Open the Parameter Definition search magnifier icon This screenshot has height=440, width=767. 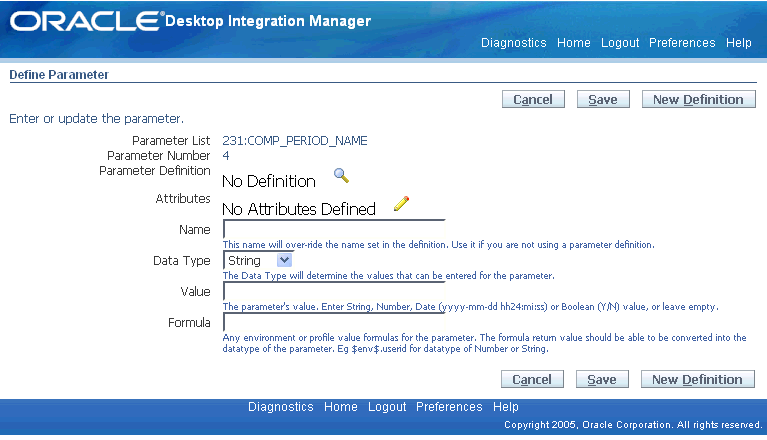[x=341, y=175]
